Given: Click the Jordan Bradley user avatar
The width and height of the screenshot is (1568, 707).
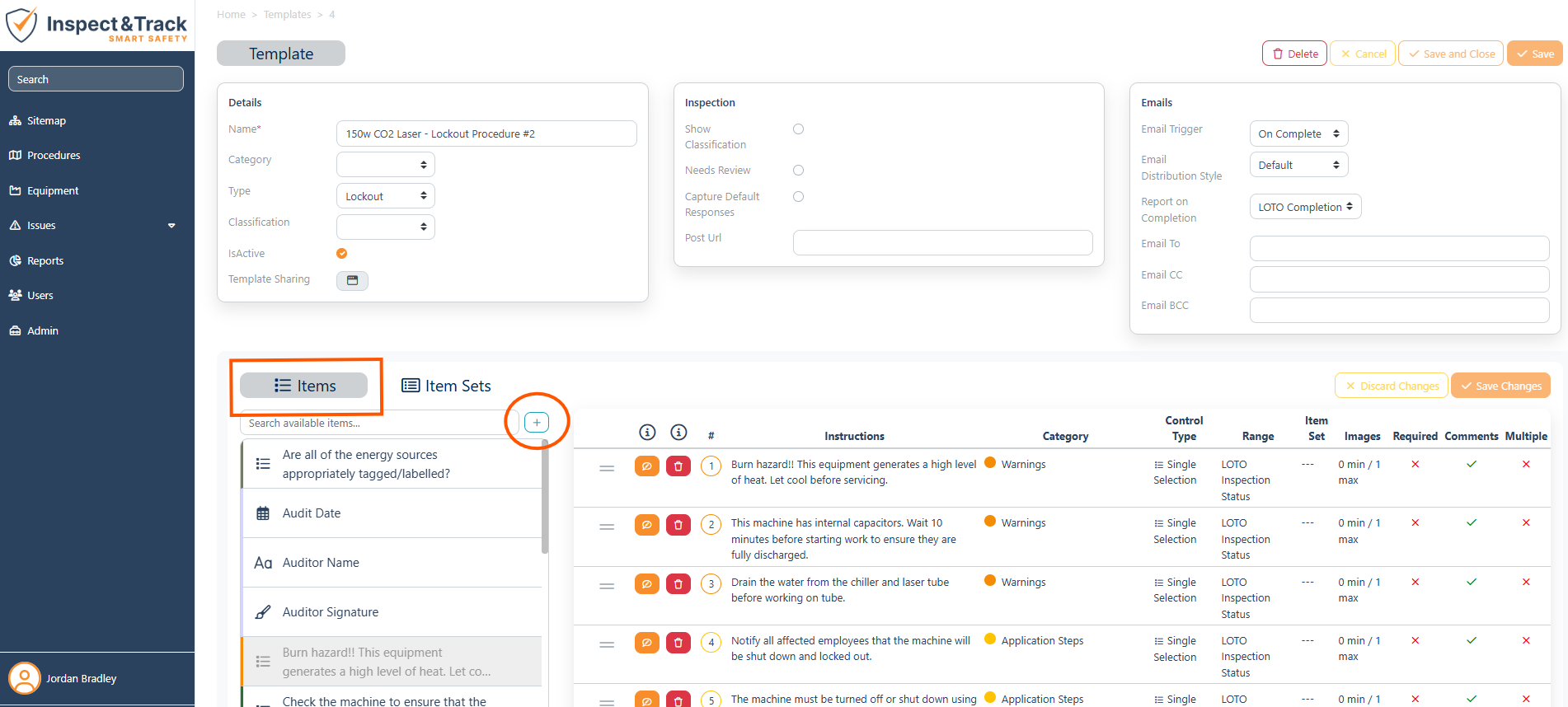Looking at the screenshot, I should pyautogui.click(x=24, y=678).
